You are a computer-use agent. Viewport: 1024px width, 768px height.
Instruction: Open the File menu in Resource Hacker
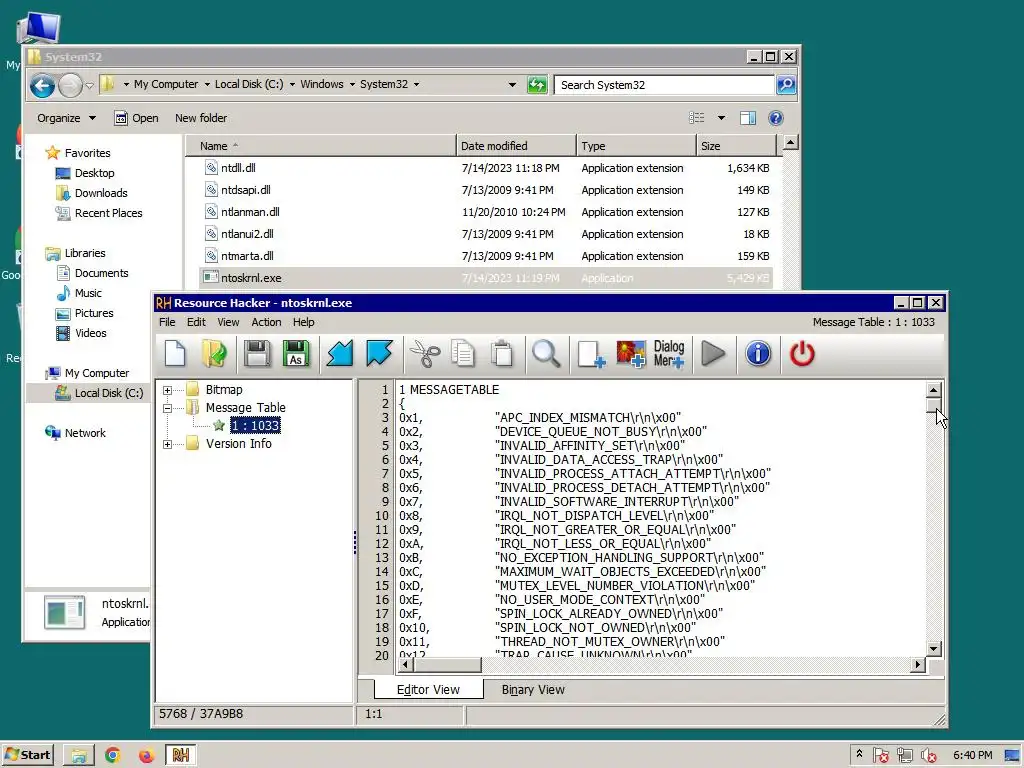click(x=167, y=322)
